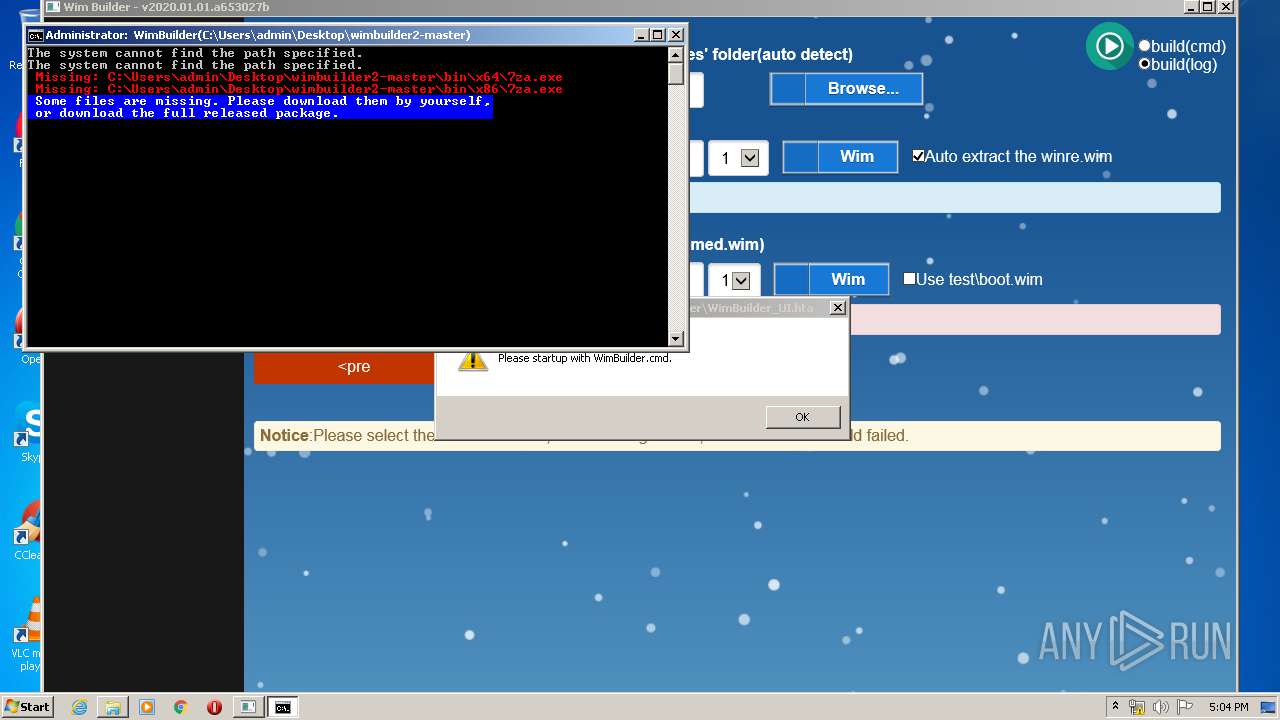
Task: Close the WimBuilder_UI.hta message dialog
Action: 838,308
